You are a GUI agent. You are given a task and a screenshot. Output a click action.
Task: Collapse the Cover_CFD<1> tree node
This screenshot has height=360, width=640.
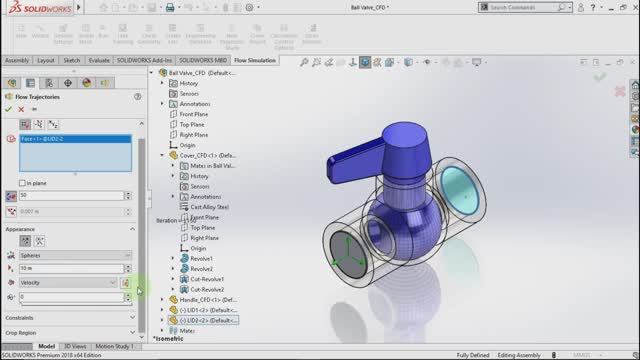tap(162, 155)
